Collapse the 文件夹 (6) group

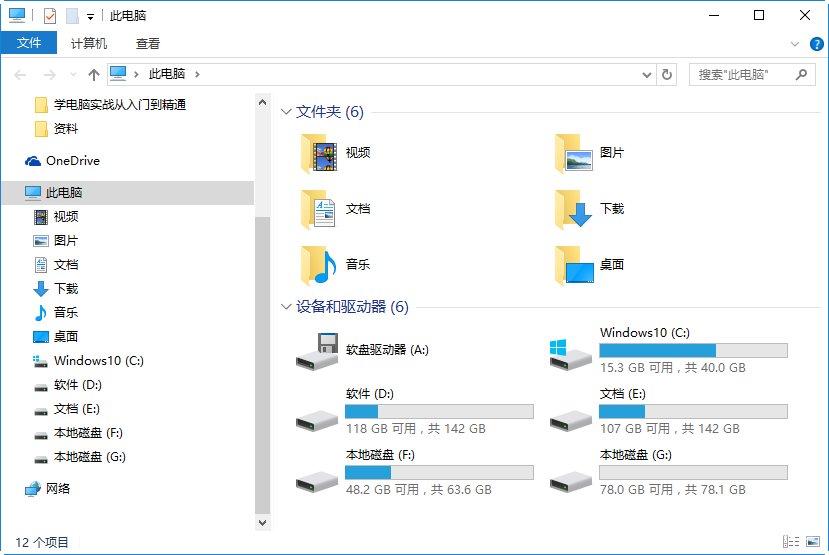coord(286,112)
